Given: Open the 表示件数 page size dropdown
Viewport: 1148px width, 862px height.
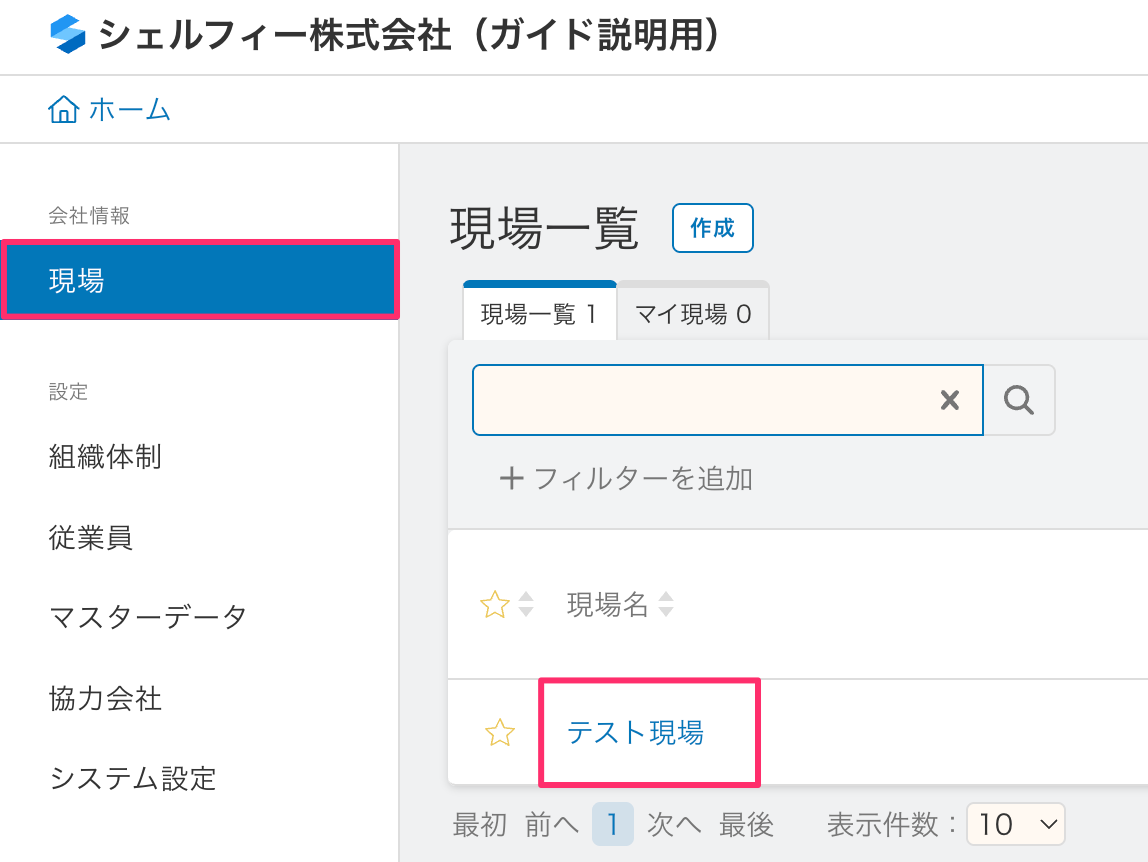Looking at the screenshot, I should click(1016, 824).
